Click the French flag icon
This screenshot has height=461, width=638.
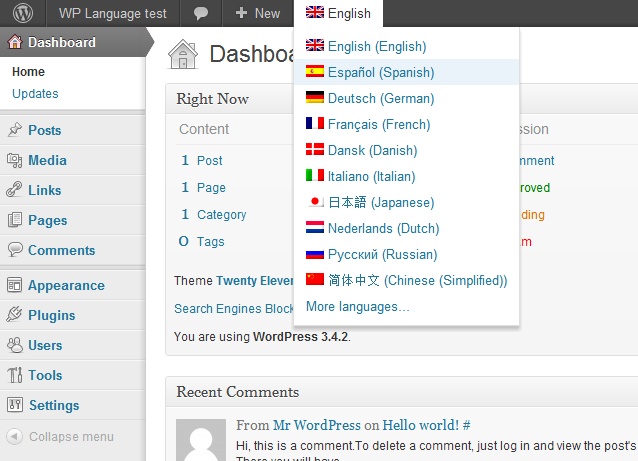(315, 123)
